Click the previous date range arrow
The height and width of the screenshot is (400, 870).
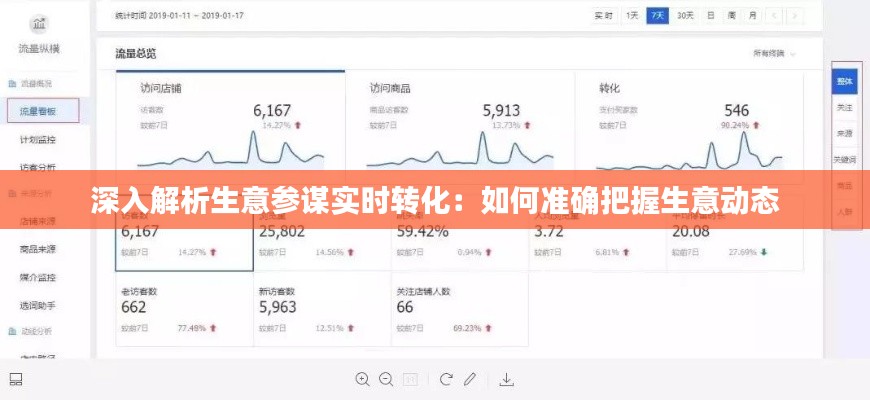[x=777, y=16]
